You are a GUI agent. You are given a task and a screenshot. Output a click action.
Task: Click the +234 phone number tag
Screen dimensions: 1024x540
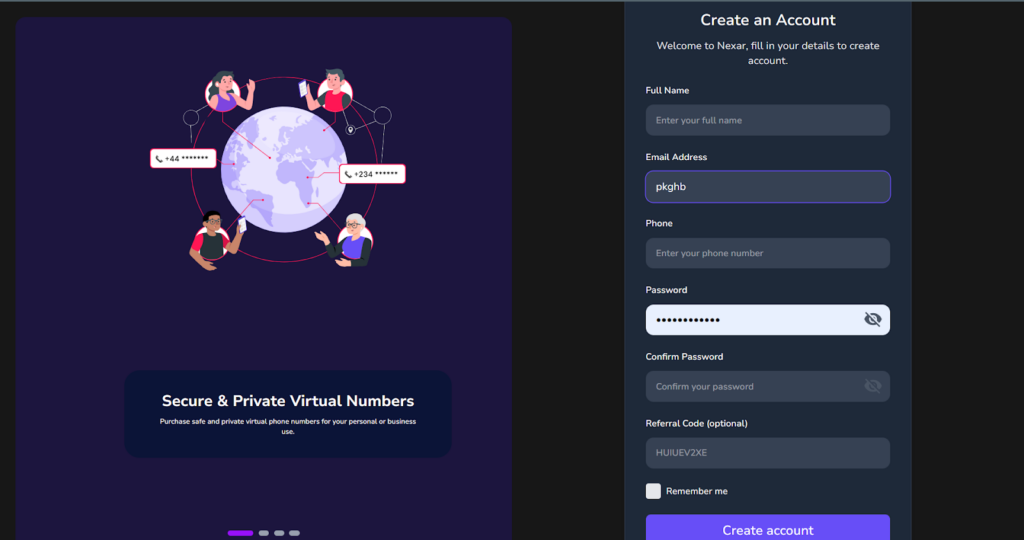(x=372, y=174)
